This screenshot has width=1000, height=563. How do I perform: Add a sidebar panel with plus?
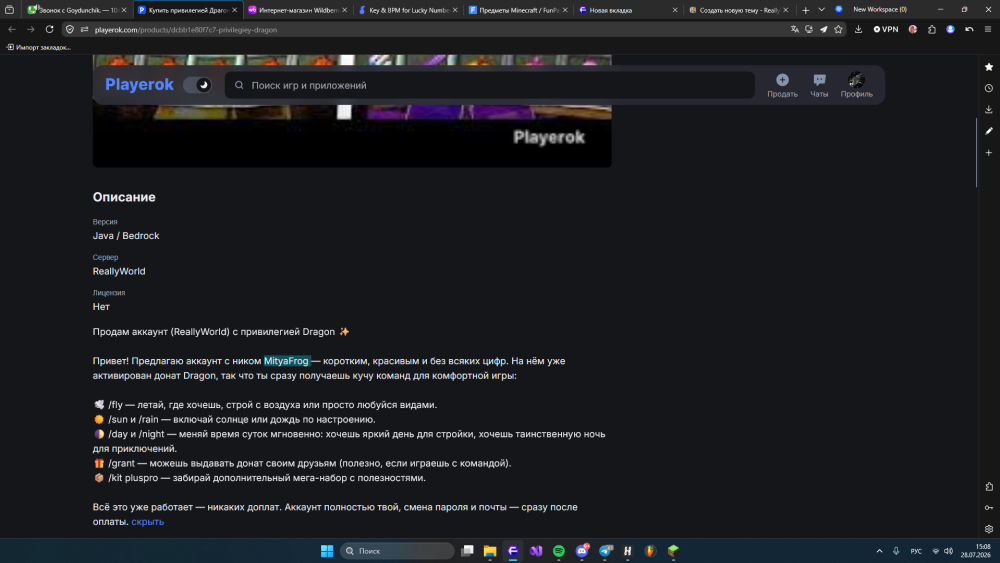[x=989, y=152]
